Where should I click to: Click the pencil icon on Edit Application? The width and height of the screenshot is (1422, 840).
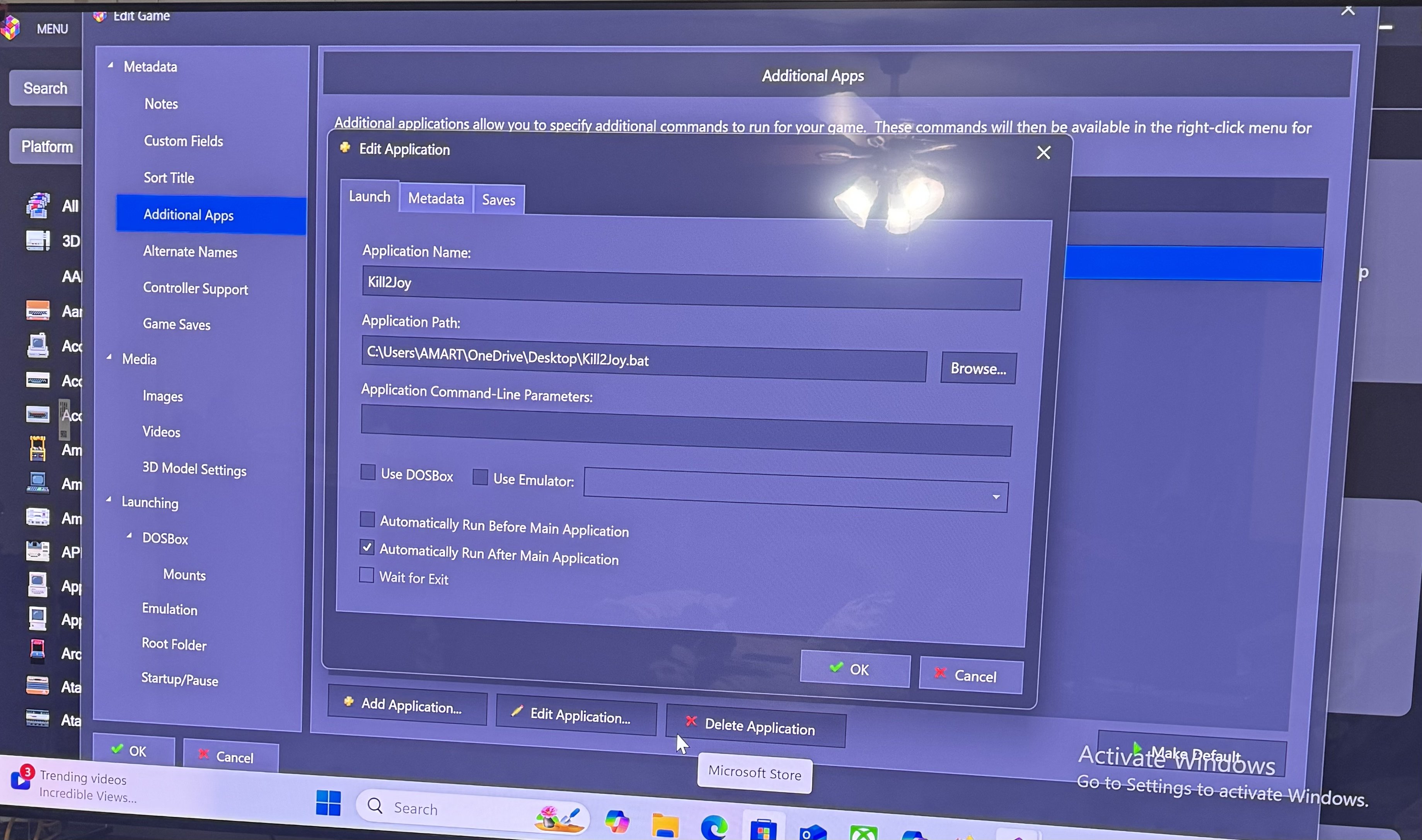[x=516, y=712]
